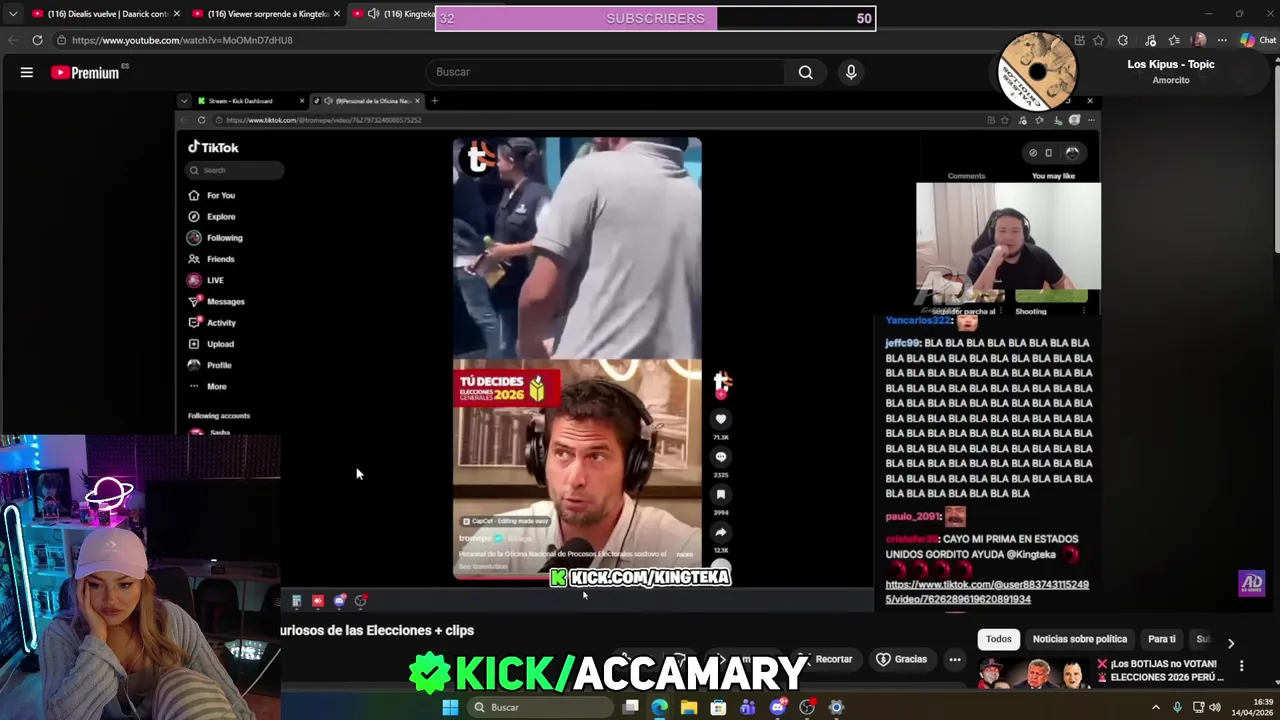
Task: Click the TikTok Explore sidebar item
Action: pos(212,217)
